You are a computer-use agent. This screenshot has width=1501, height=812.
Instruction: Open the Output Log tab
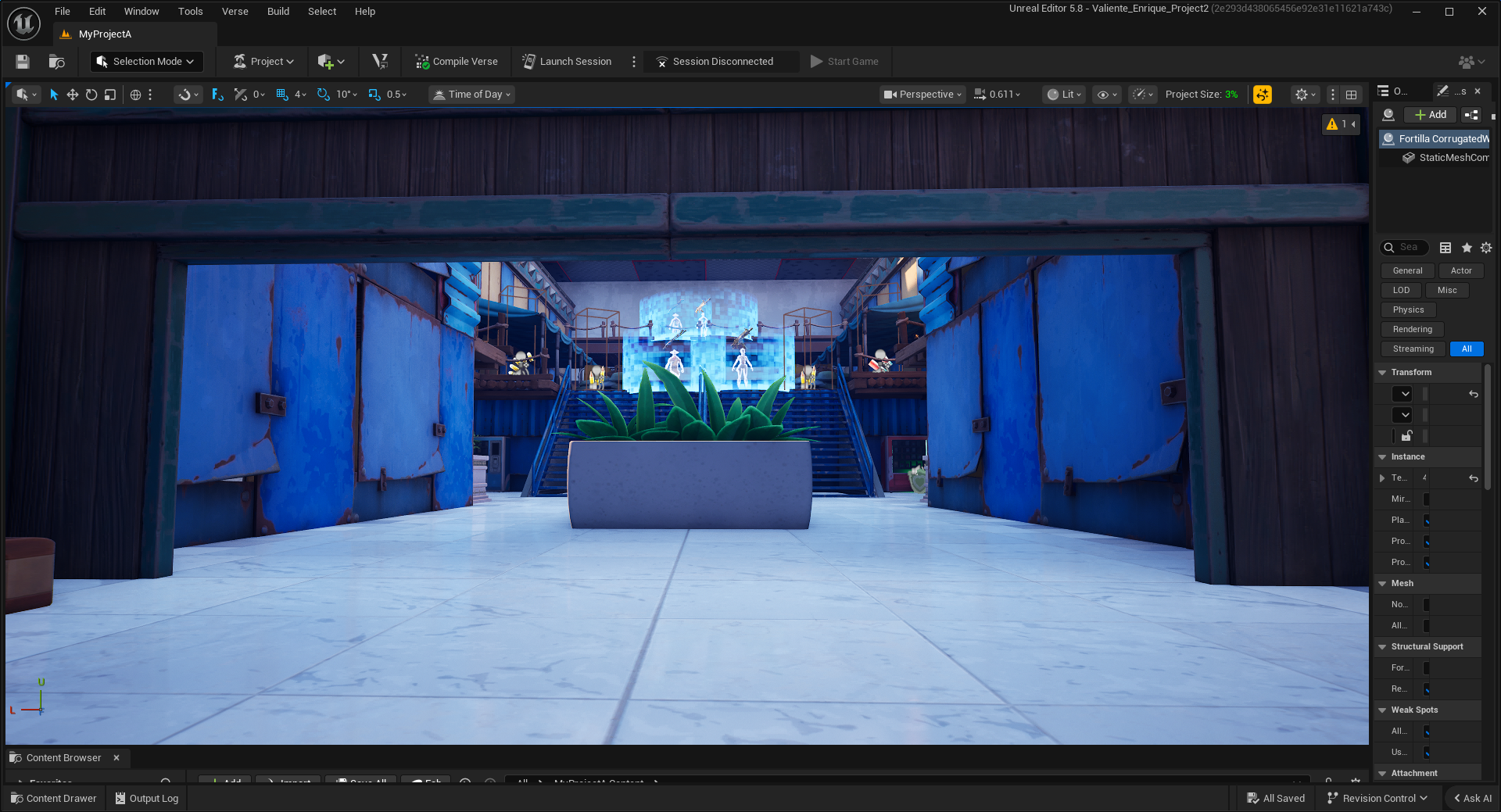tap(147, 799)
